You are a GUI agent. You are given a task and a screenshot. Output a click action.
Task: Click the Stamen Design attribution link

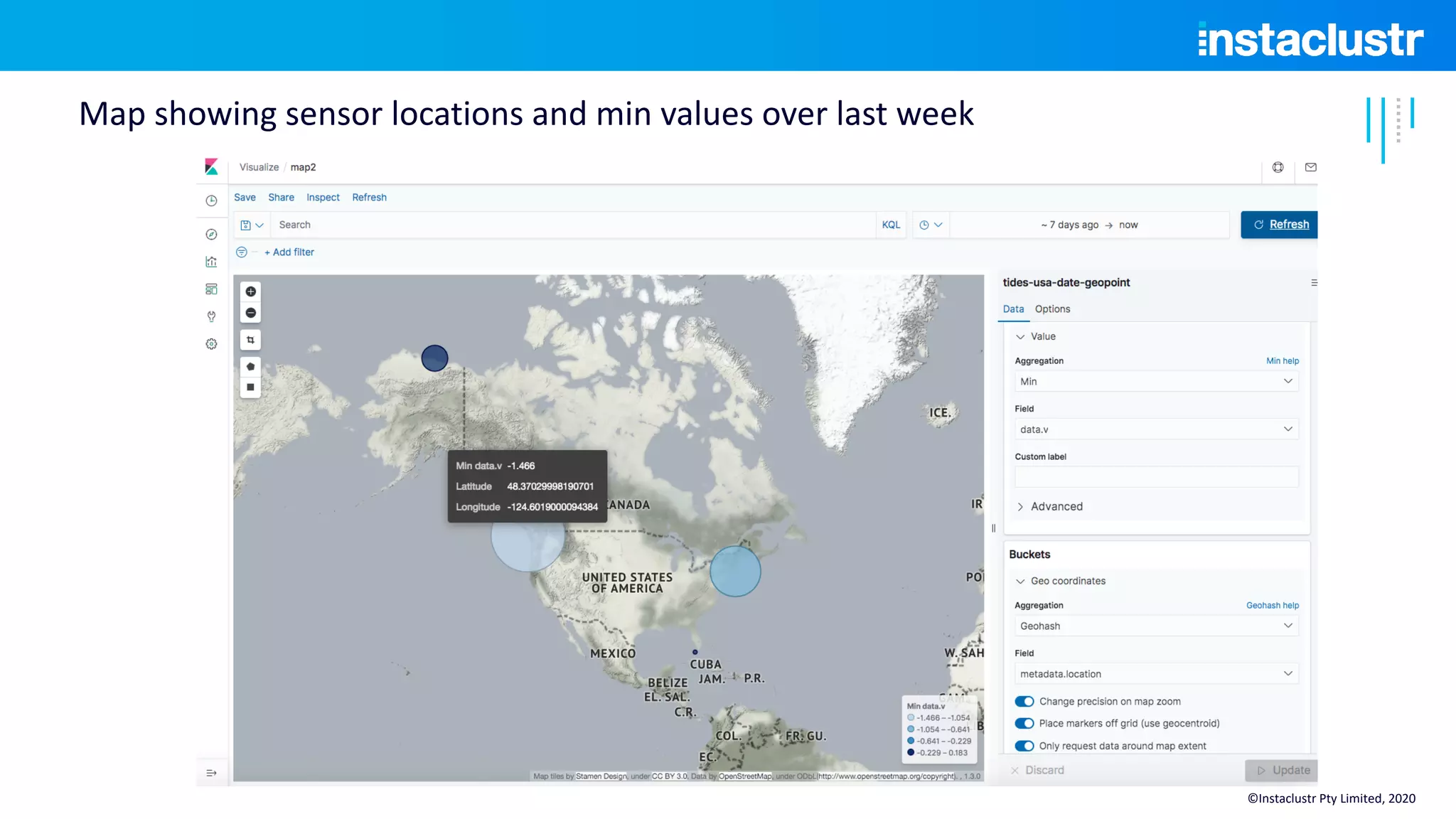coord(601,776)
